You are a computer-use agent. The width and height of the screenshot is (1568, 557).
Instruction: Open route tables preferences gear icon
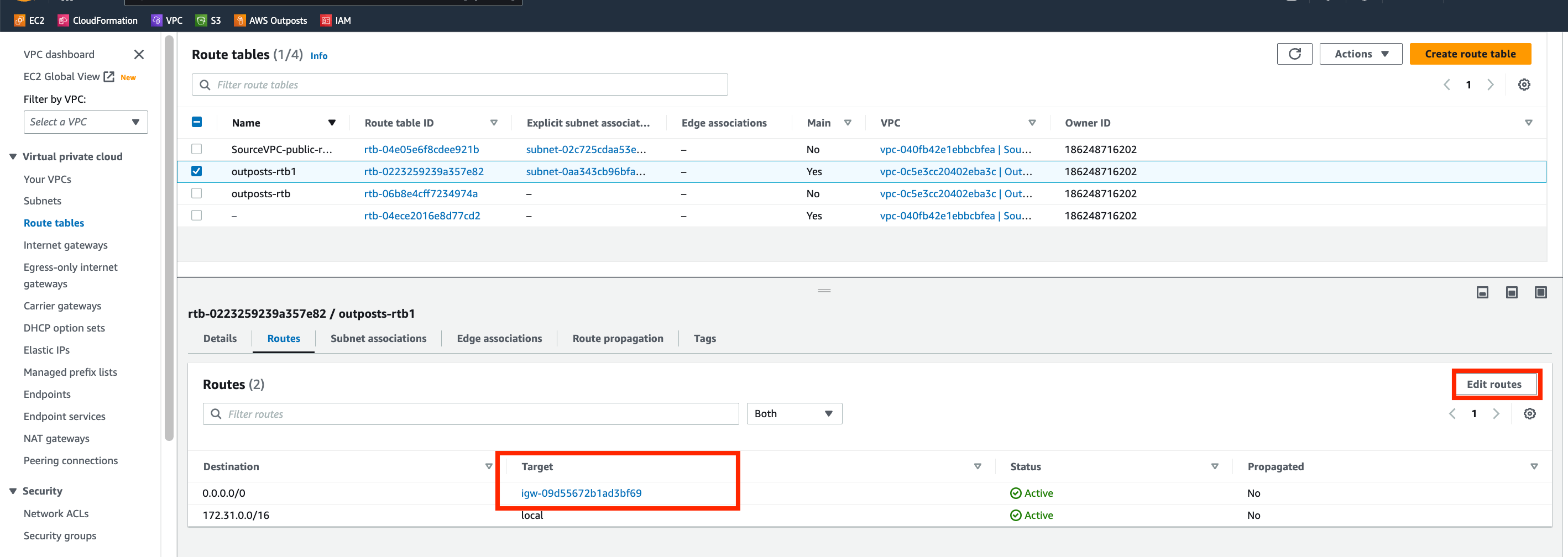tap(1524, 85)
